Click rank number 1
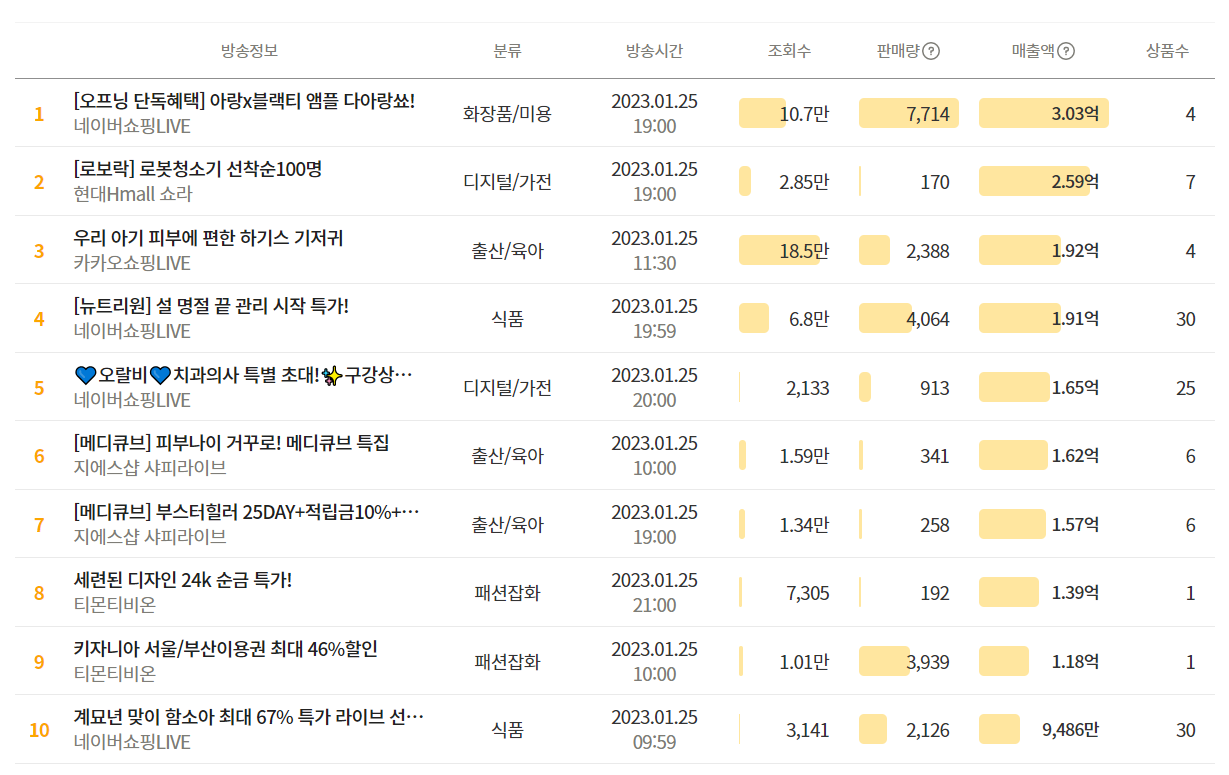Viewport: 1229px width, 775px height. click(39, 114)
